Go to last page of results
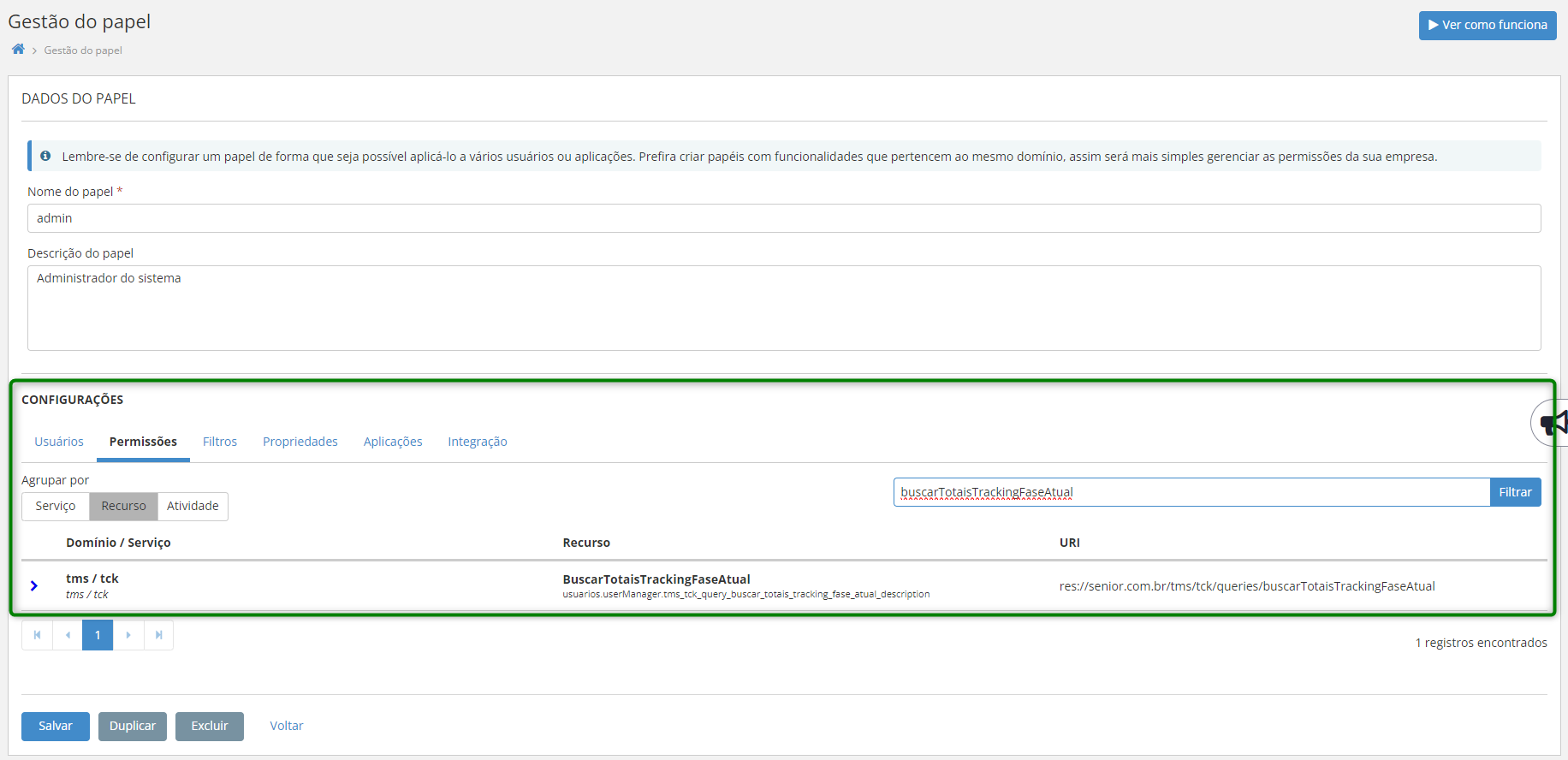This screenshot has height=760, width=1568. click(x=158, y=635)
